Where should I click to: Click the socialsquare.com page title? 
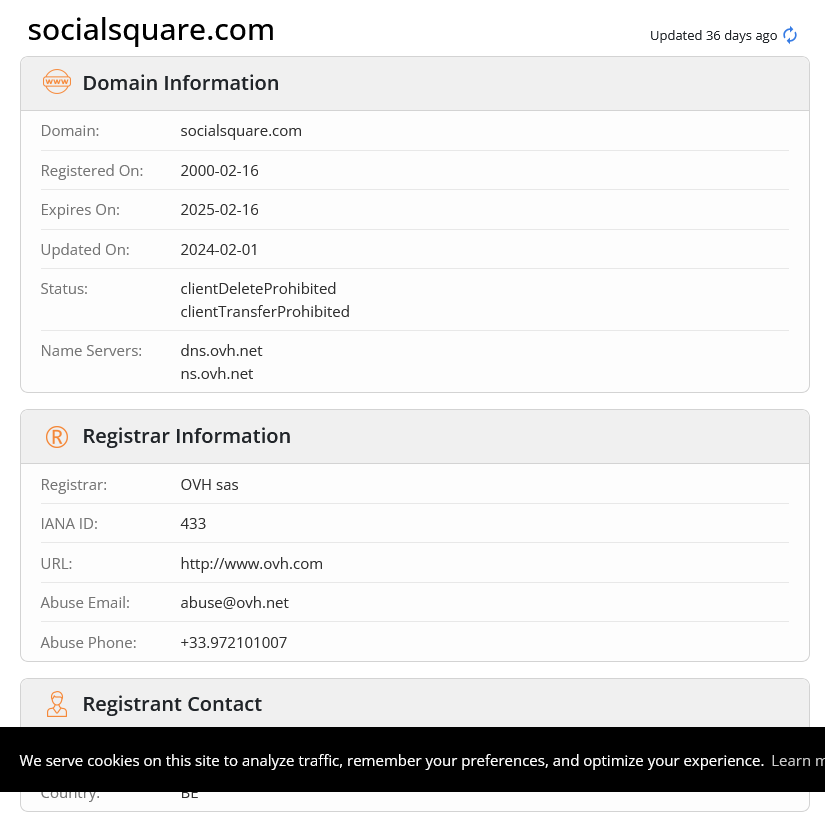click(151, 30)
